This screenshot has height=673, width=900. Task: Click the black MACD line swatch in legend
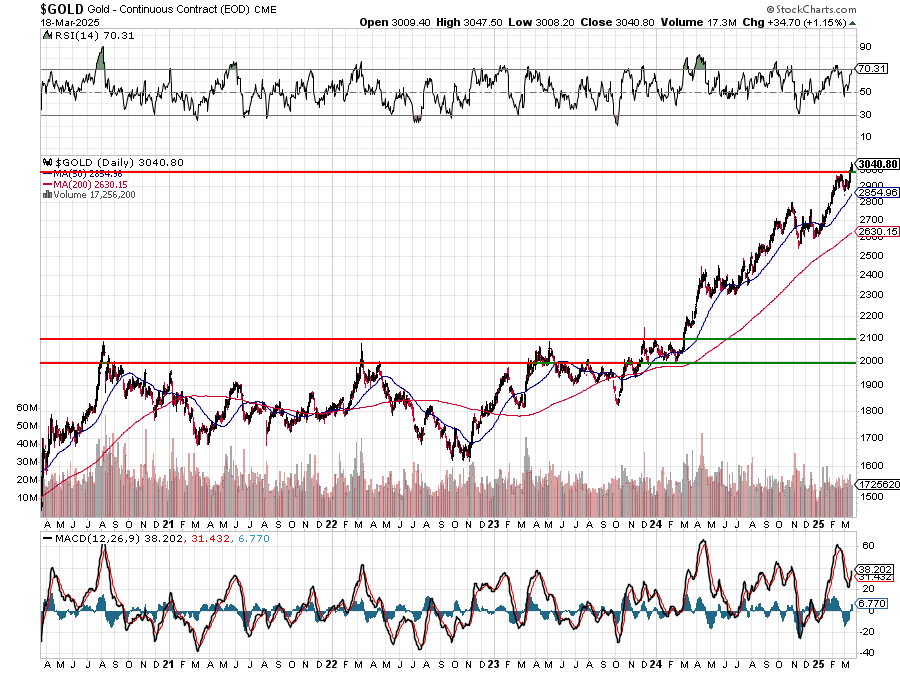tap(48, 539)
